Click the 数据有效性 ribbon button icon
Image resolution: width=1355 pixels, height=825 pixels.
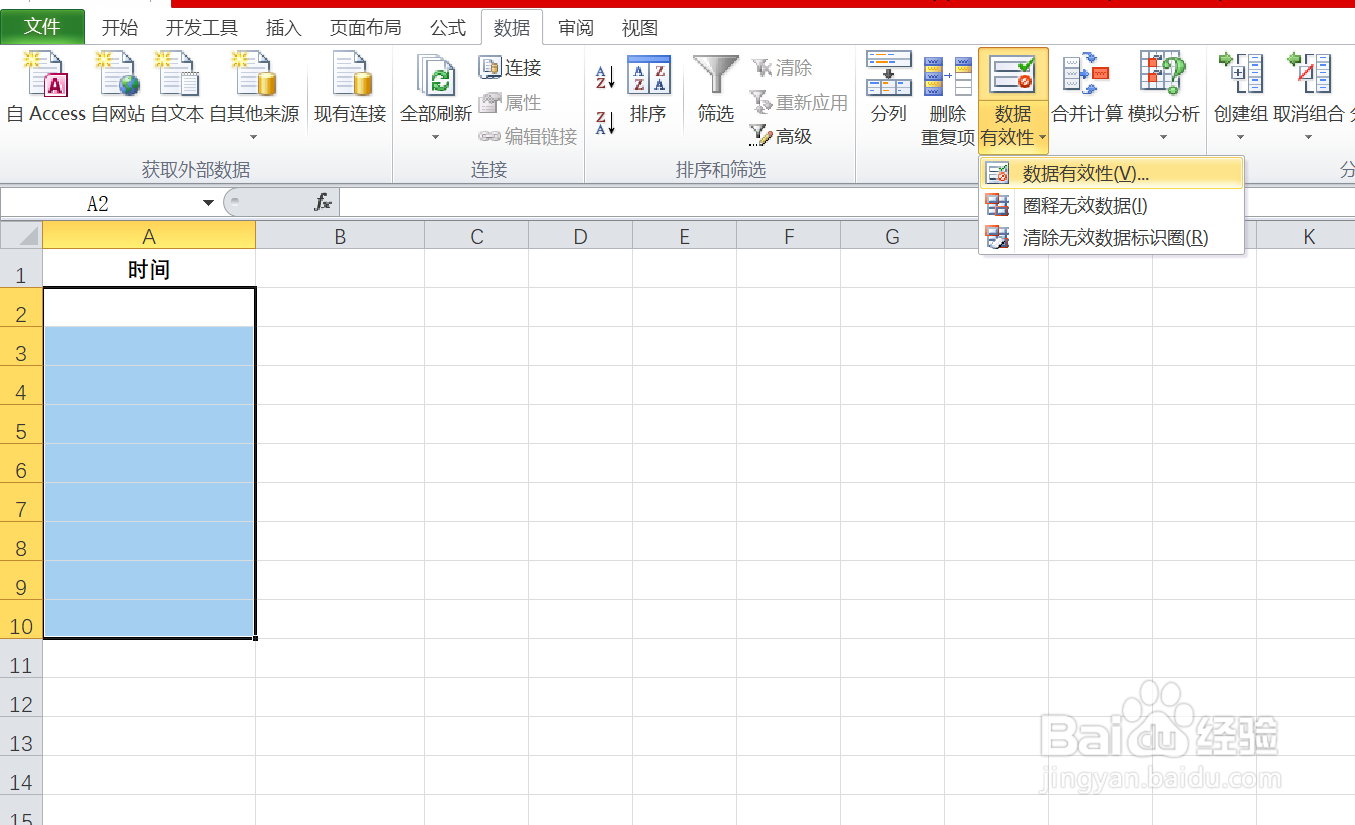click(1013, 75)
